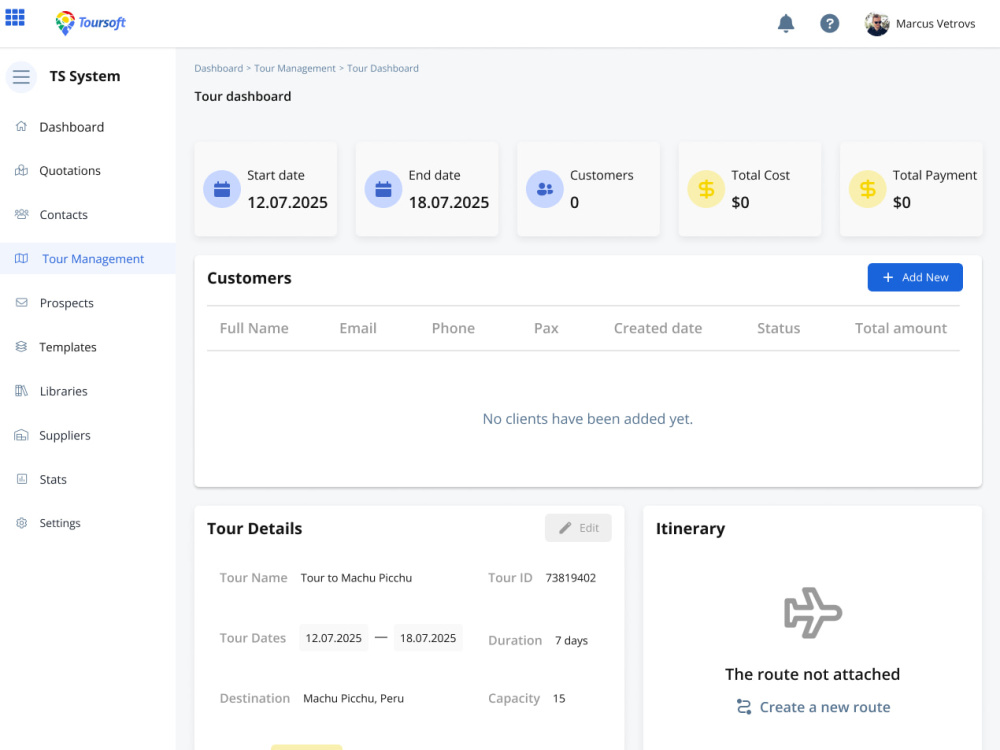Click Marcus Vetrovs profile avatar
Viewport: 1000px width, 750px height.
pos(877,24)
